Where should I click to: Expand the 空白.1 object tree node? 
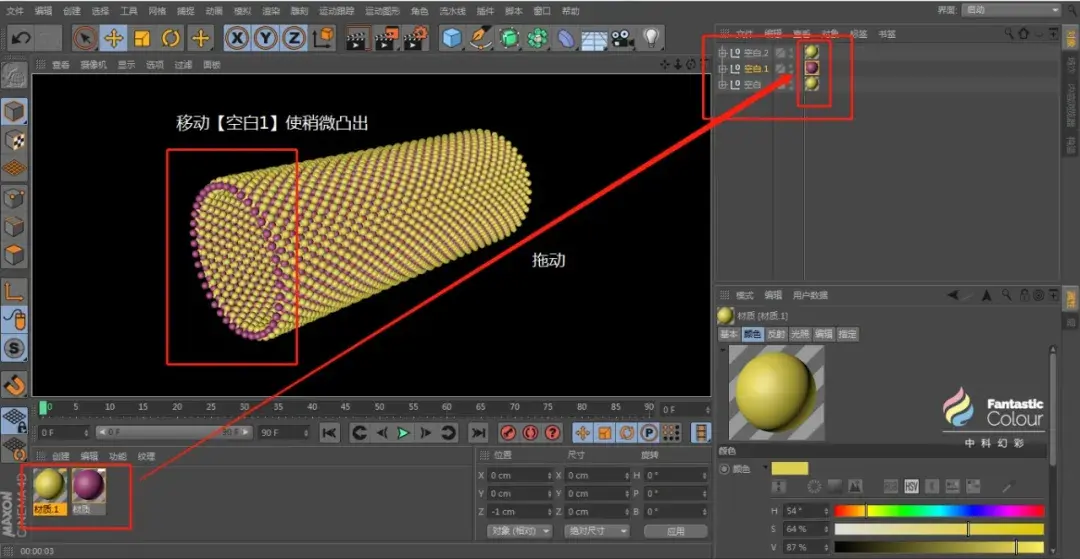[722, 69]
